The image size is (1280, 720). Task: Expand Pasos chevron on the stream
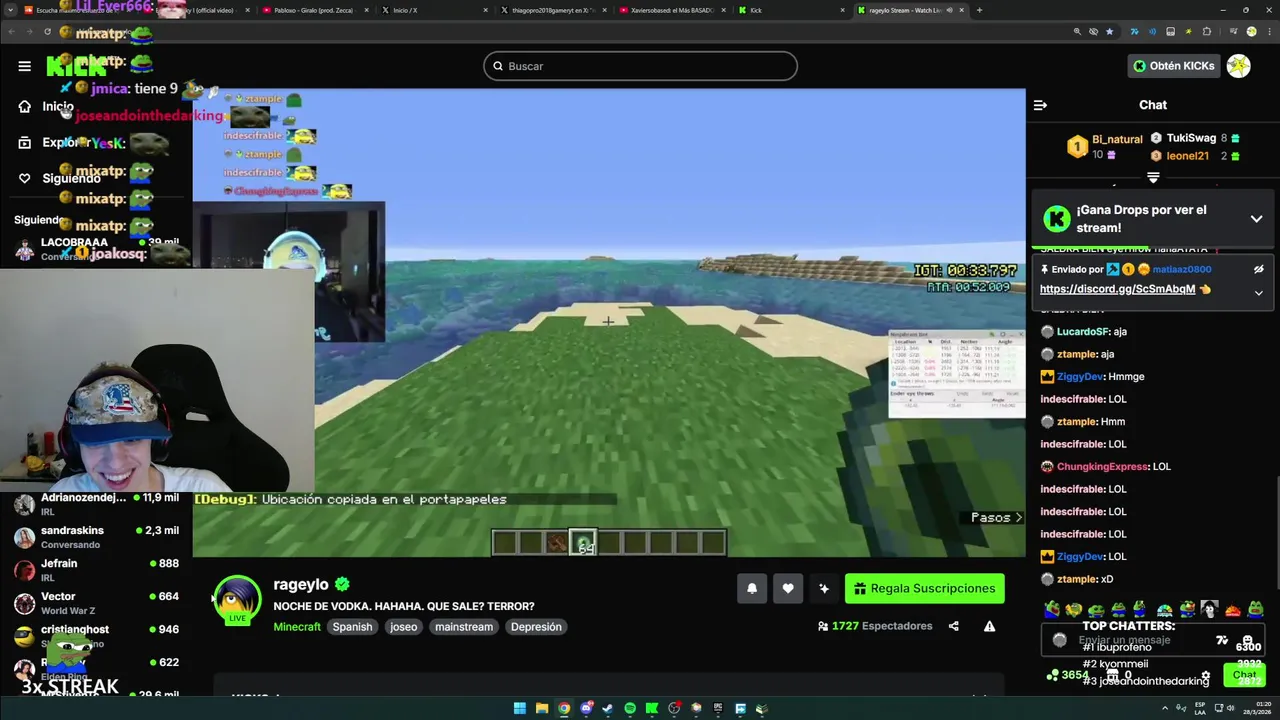(1018, 518)
